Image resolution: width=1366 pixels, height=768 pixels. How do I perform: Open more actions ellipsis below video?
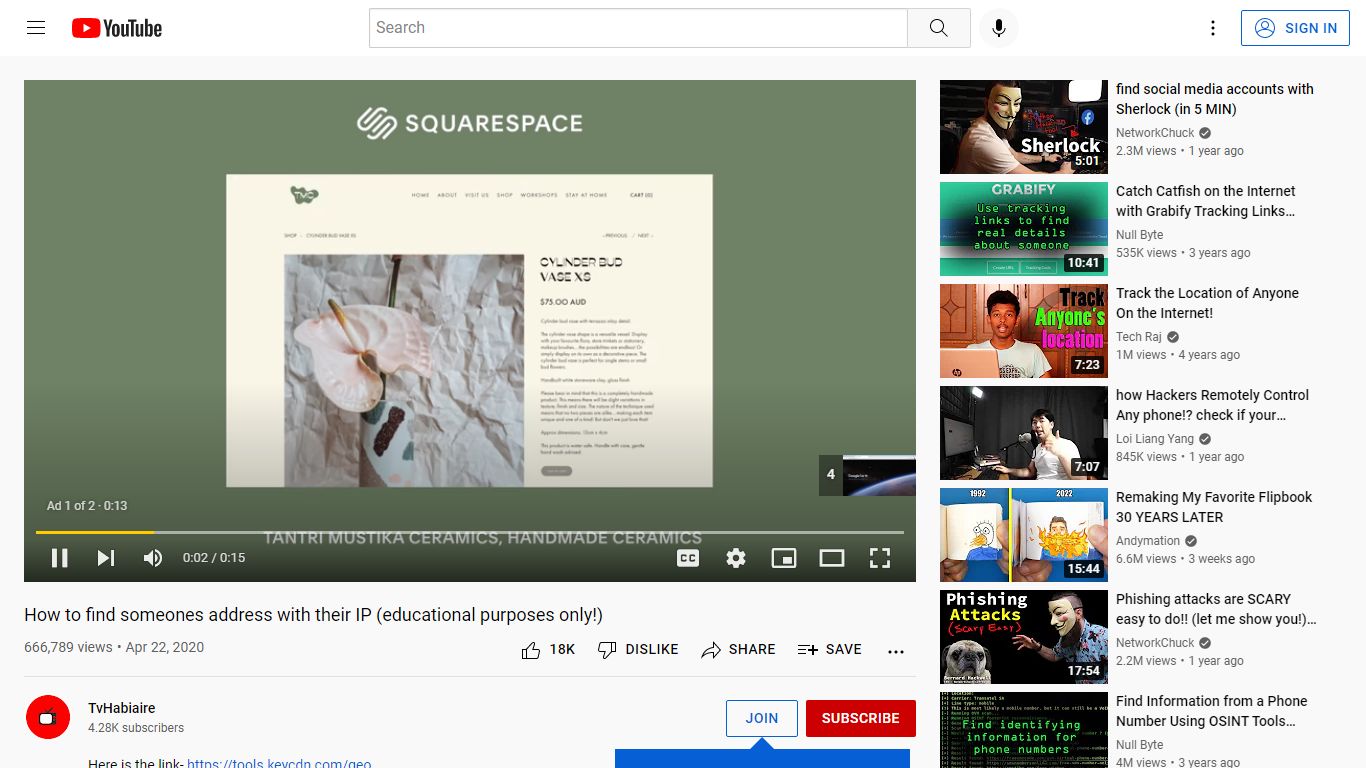coord(896,651)
